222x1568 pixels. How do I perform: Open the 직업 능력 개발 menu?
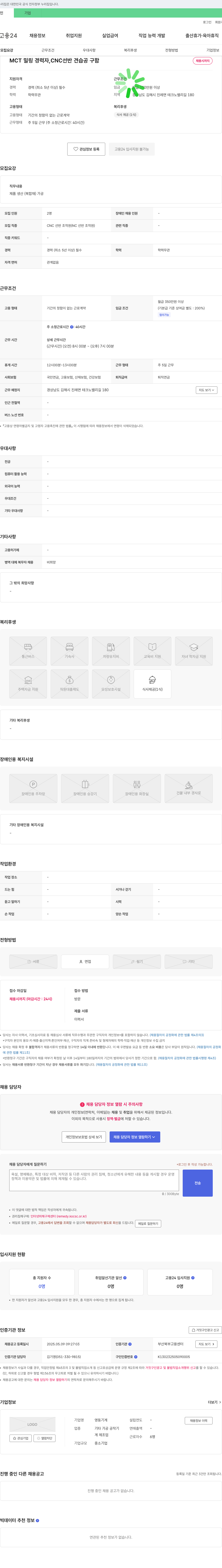click(151, 36)
